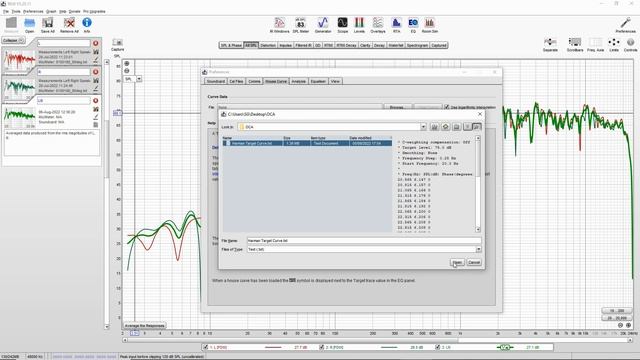Open the SPL Meter tool
The image size is (640, 360).
300,24
